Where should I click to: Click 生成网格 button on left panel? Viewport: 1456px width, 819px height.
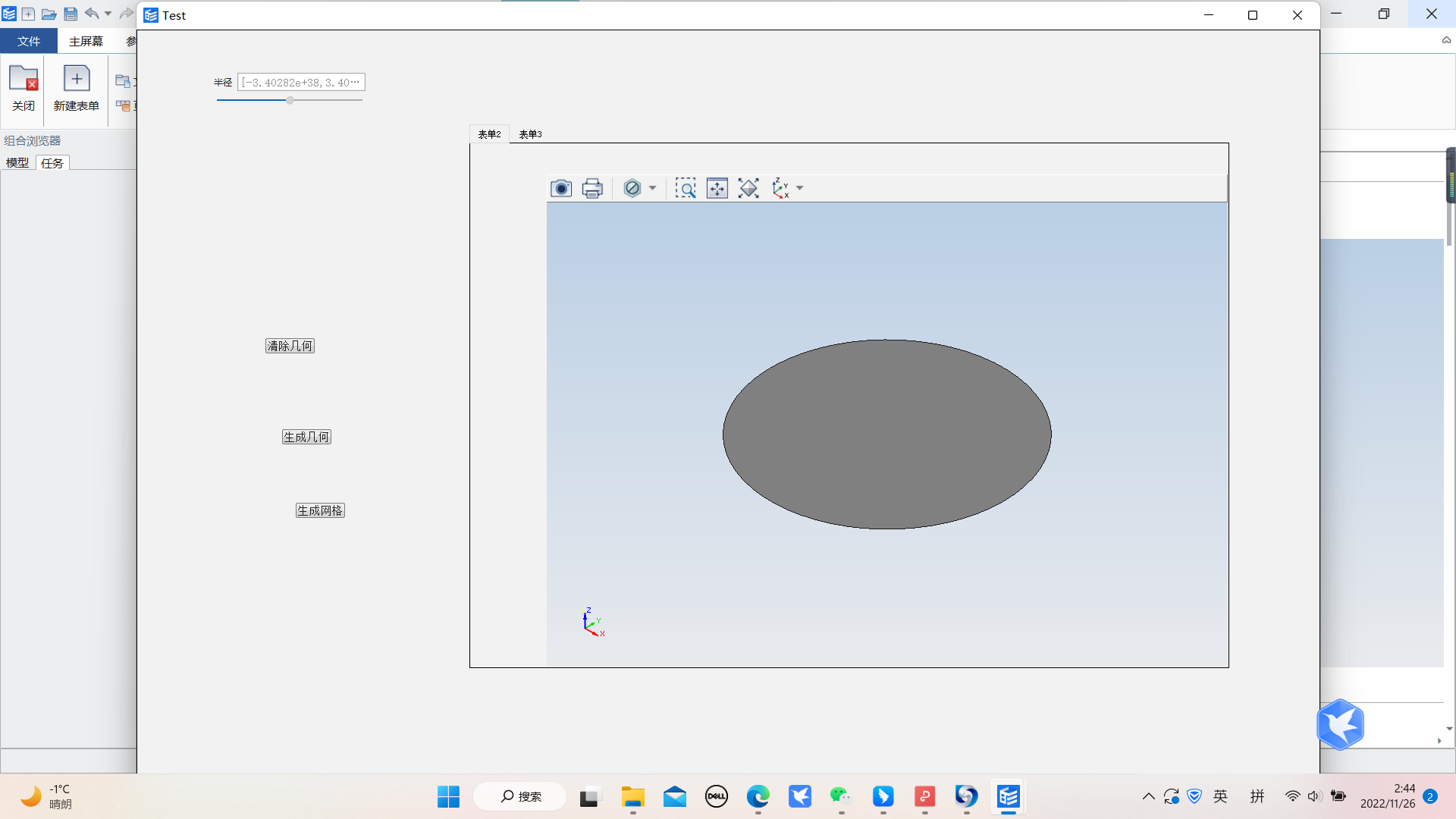tap(320, 510)
